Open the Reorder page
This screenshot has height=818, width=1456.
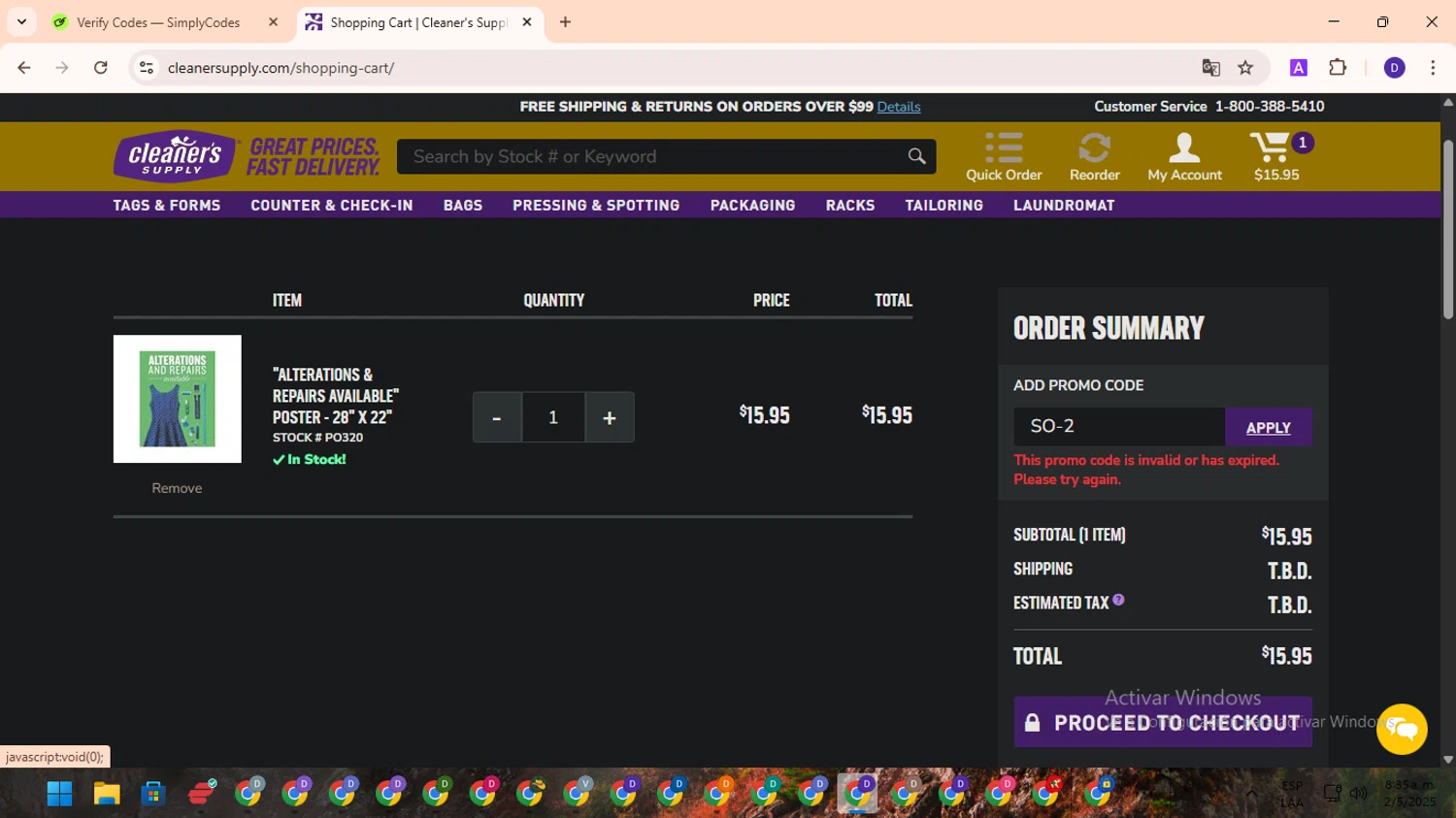(1094, 156)
